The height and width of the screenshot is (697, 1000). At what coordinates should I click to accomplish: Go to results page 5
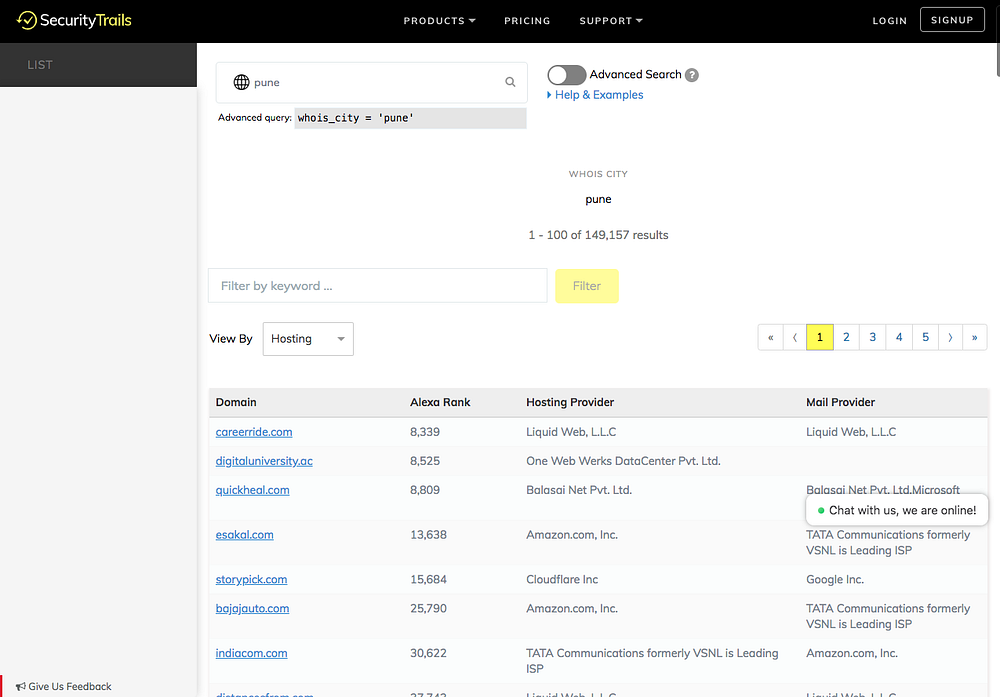pos(925,337)
